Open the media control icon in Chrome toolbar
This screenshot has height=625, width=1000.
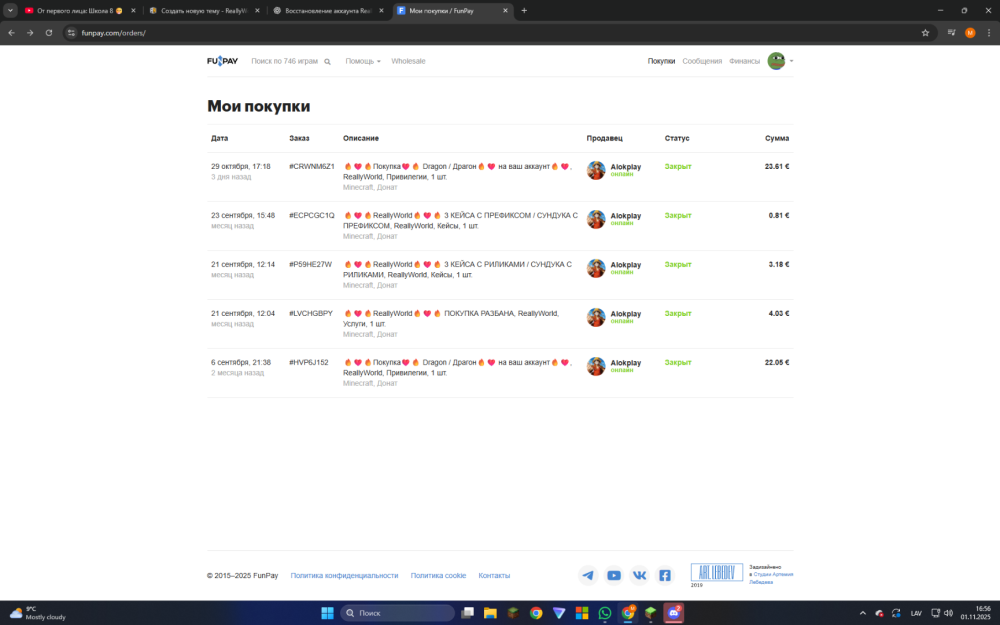click(x=952, y=33)
